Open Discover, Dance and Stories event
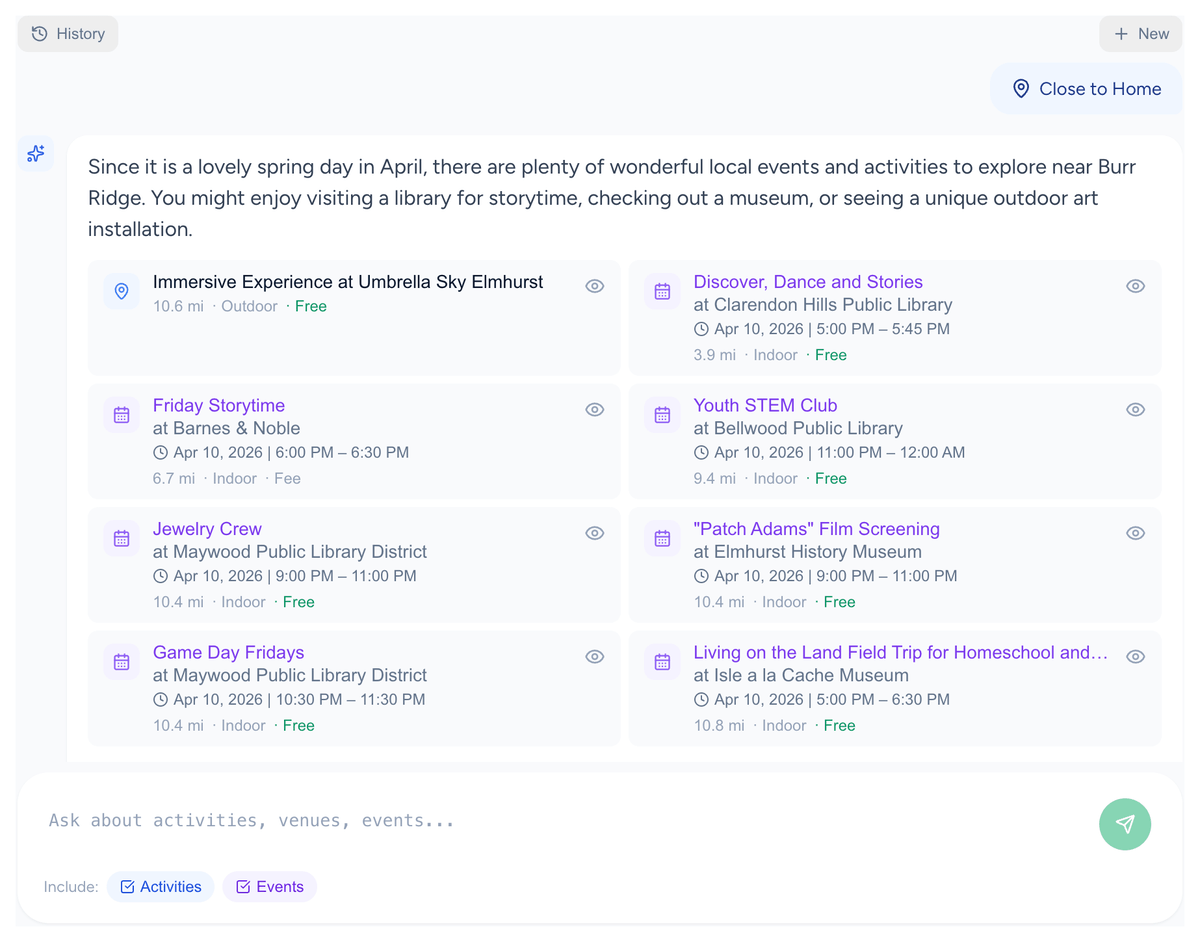 pos(808,282)
